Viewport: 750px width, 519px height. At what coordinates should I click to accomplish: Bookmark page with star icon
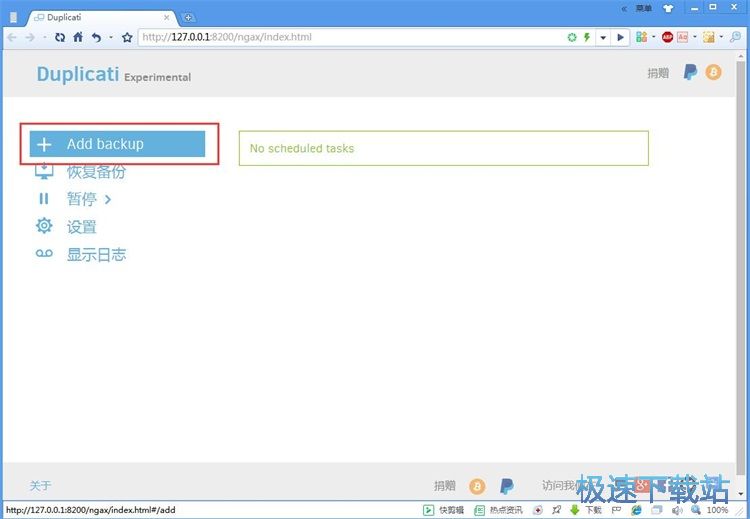coord(127,37)
